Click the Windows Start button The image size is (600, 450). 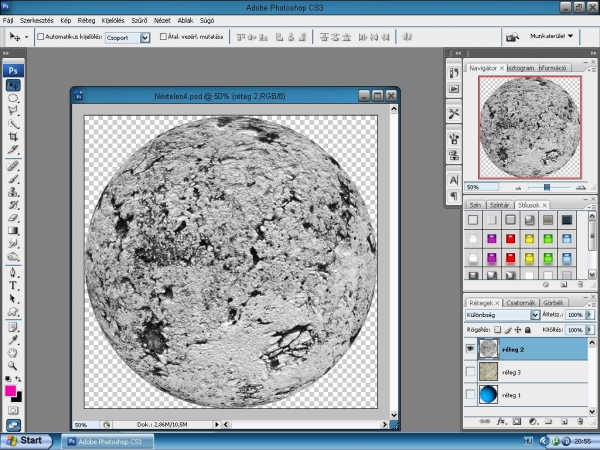coord(26,441)
